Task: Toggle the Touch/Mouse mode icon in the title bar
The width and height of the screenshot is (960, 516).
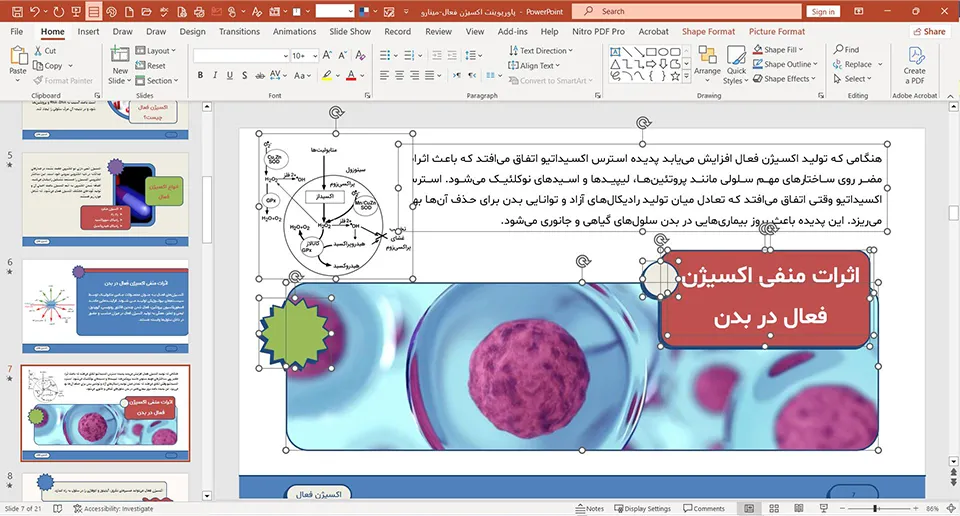Action: (x=232, y=11)
